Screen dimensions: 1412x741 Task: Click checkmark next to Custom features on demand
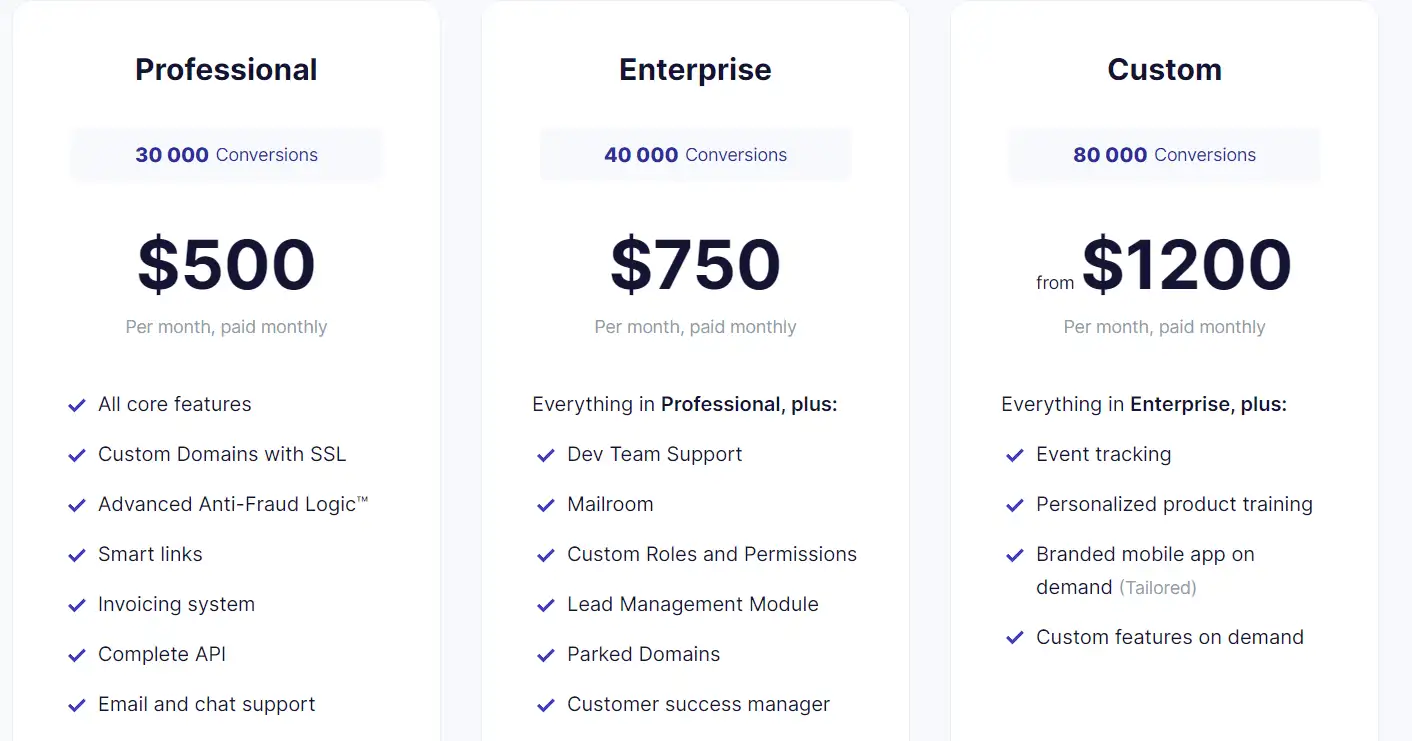pyautogui.click(x=1014, y=638)
